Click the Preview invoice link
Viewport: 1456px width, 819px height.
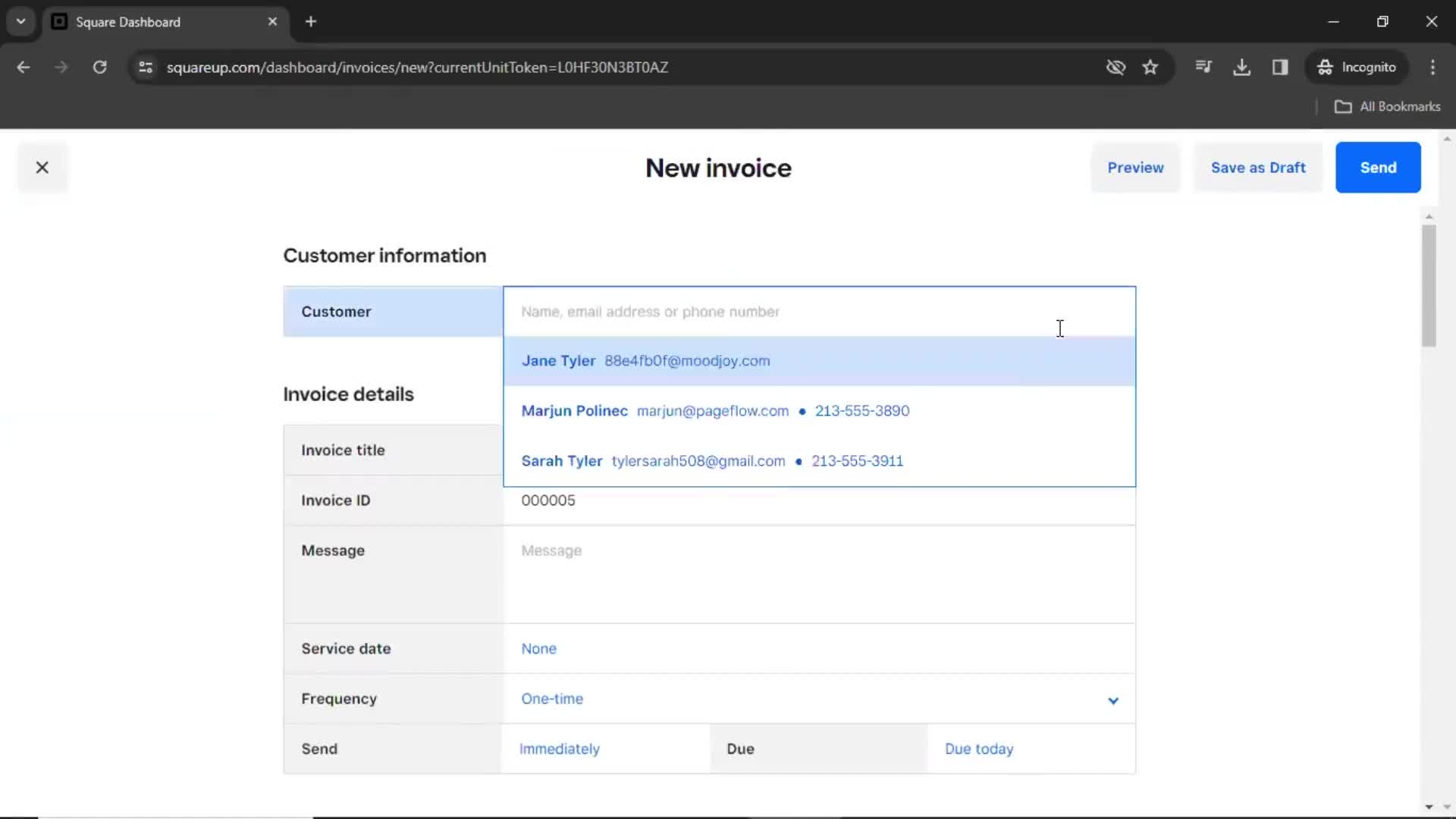pos(1135,167)
